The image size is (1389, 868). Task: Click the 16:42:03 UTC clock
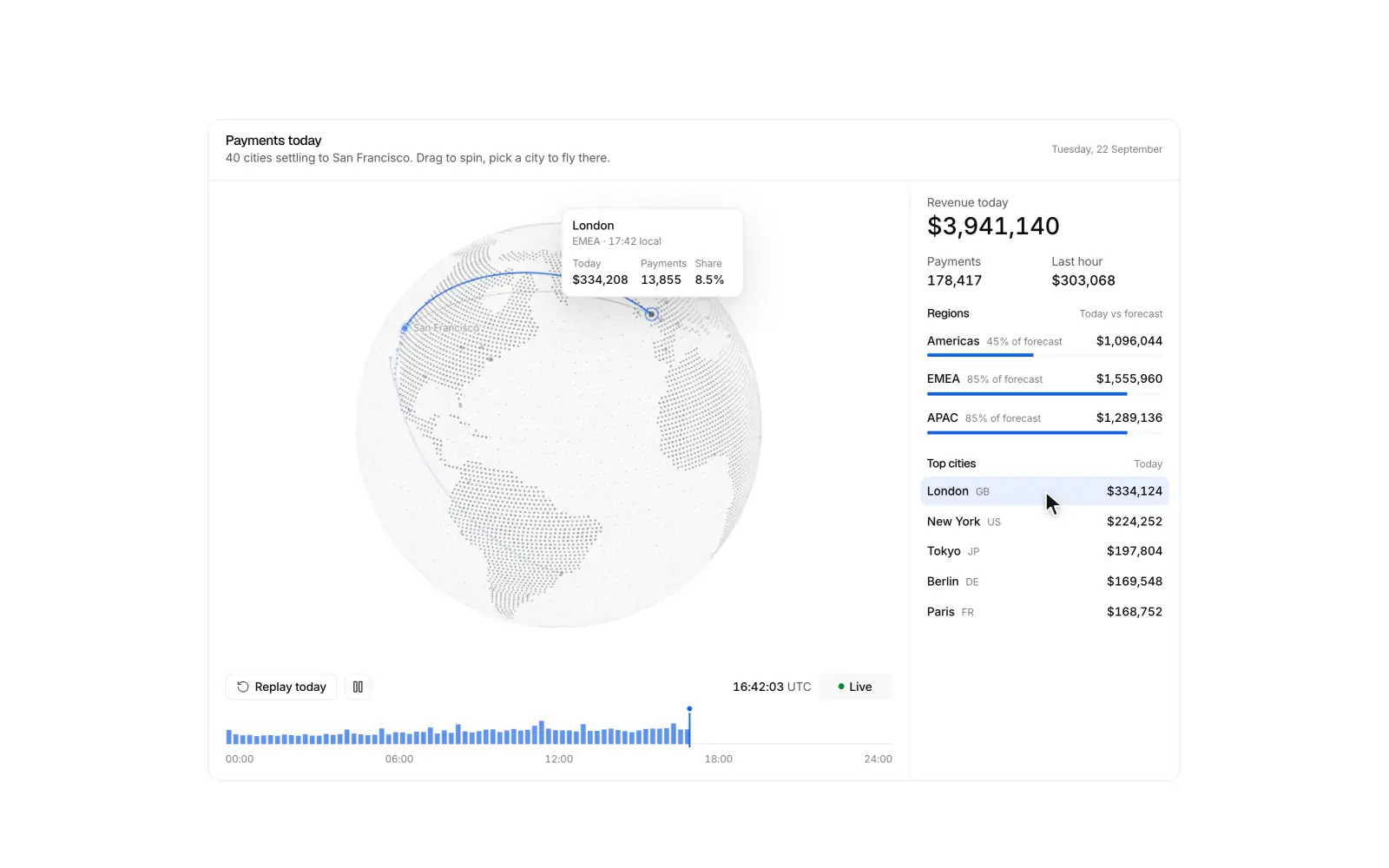(x=772, y=687)
